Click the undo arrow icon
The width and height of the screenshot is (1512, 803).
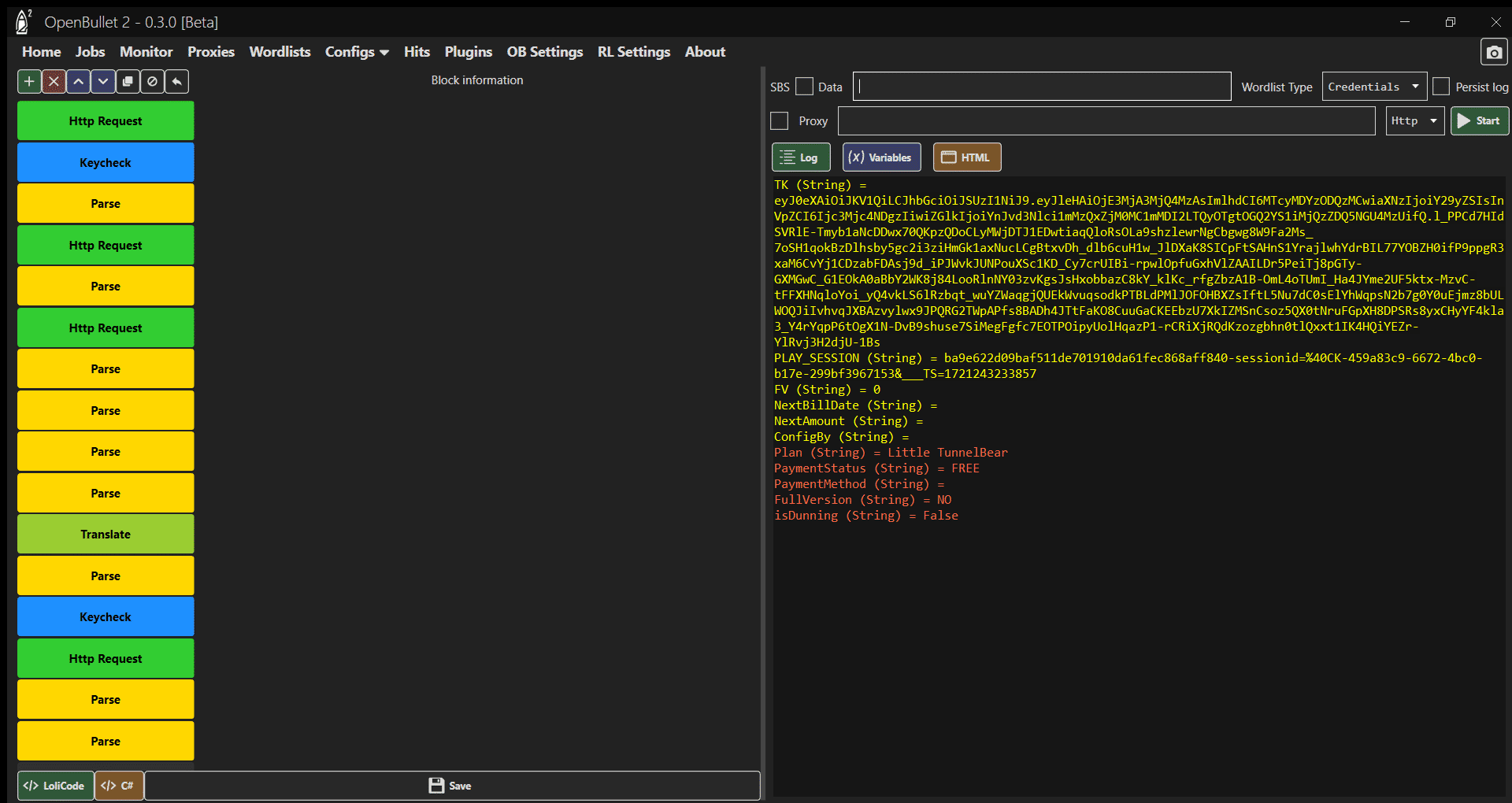tap(176, 81)
